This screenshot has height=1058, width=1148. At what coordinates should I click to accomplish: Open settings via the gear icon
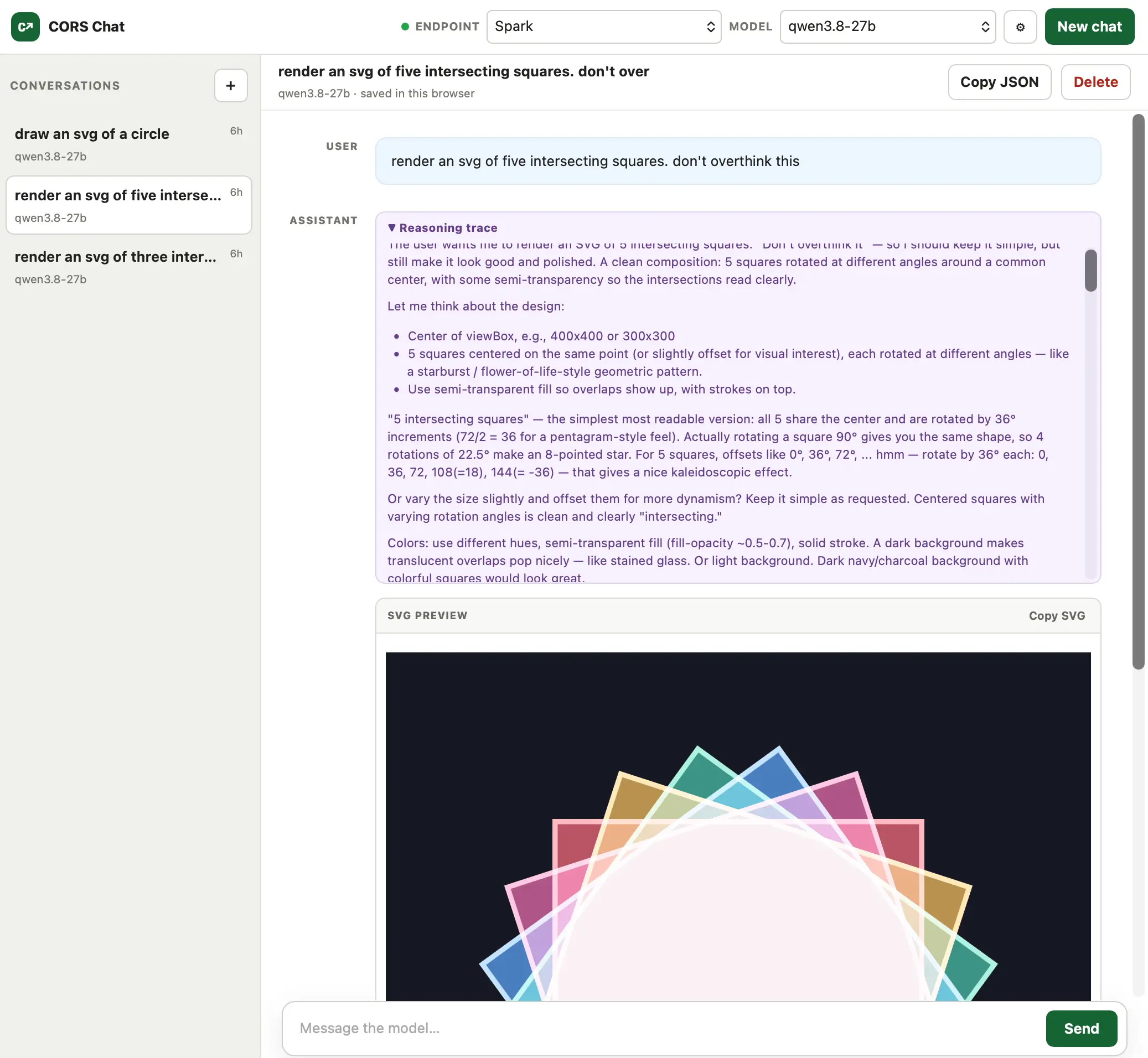pos(1020,27)
